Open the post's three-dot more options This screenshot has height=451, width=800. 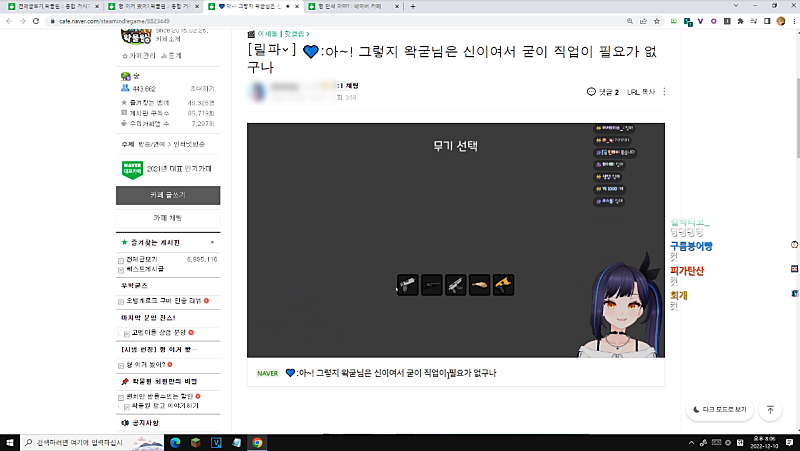[x=664, y=92]
